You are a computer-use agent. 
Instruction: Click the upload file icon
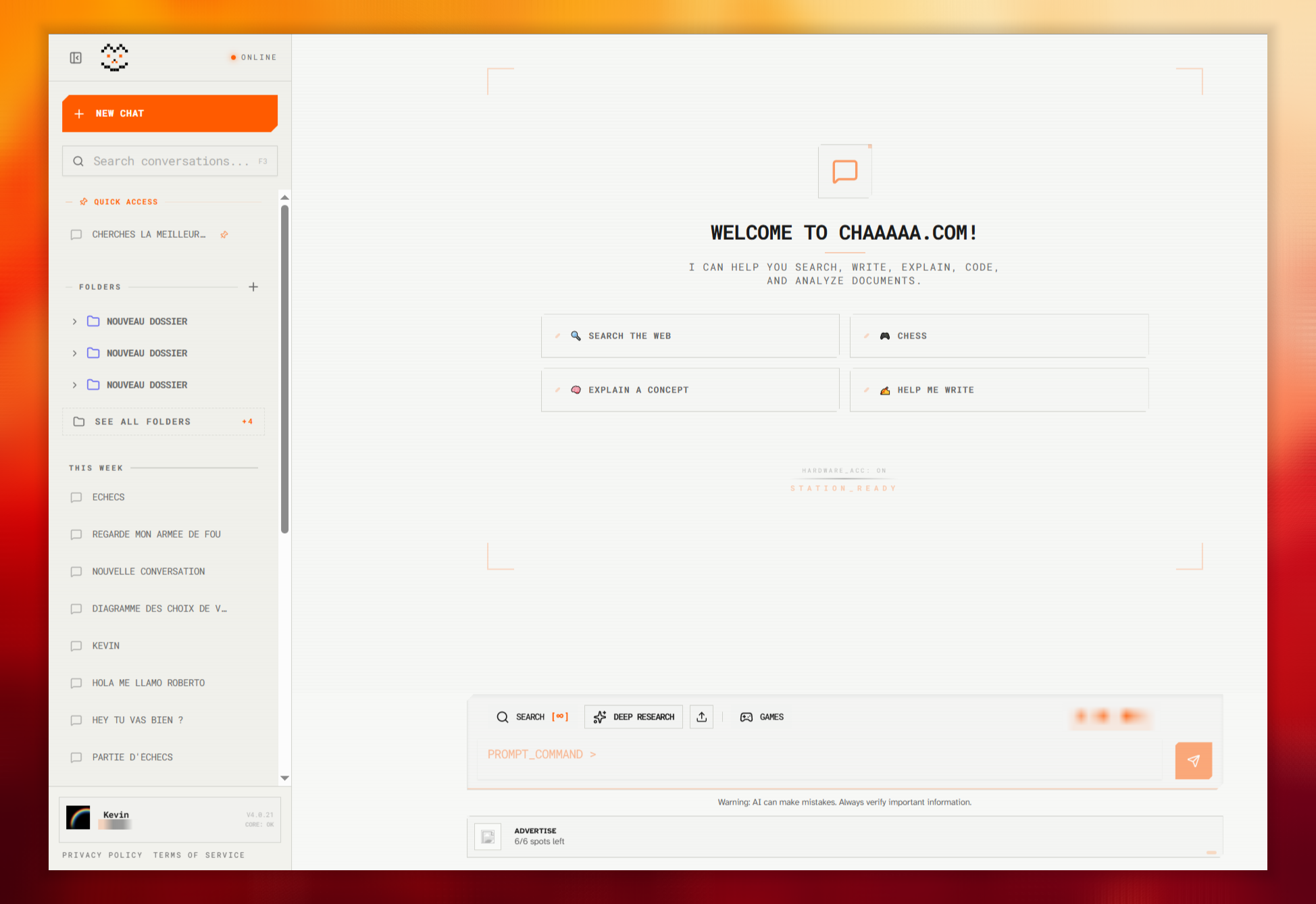[x=702, y=717]
